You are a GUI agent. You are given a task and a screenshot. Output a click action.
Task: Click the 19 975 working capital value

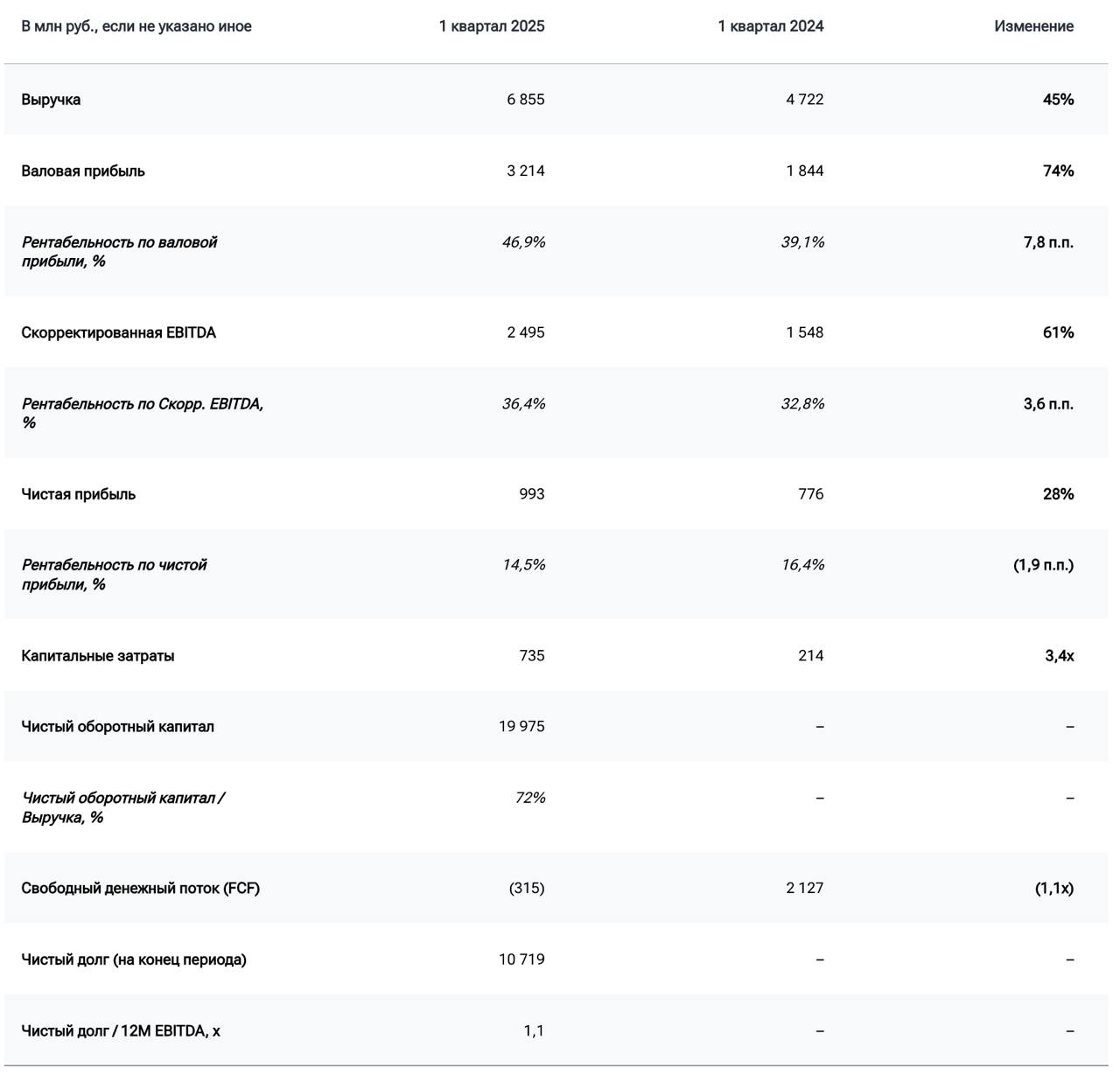(x=521, y=727)
